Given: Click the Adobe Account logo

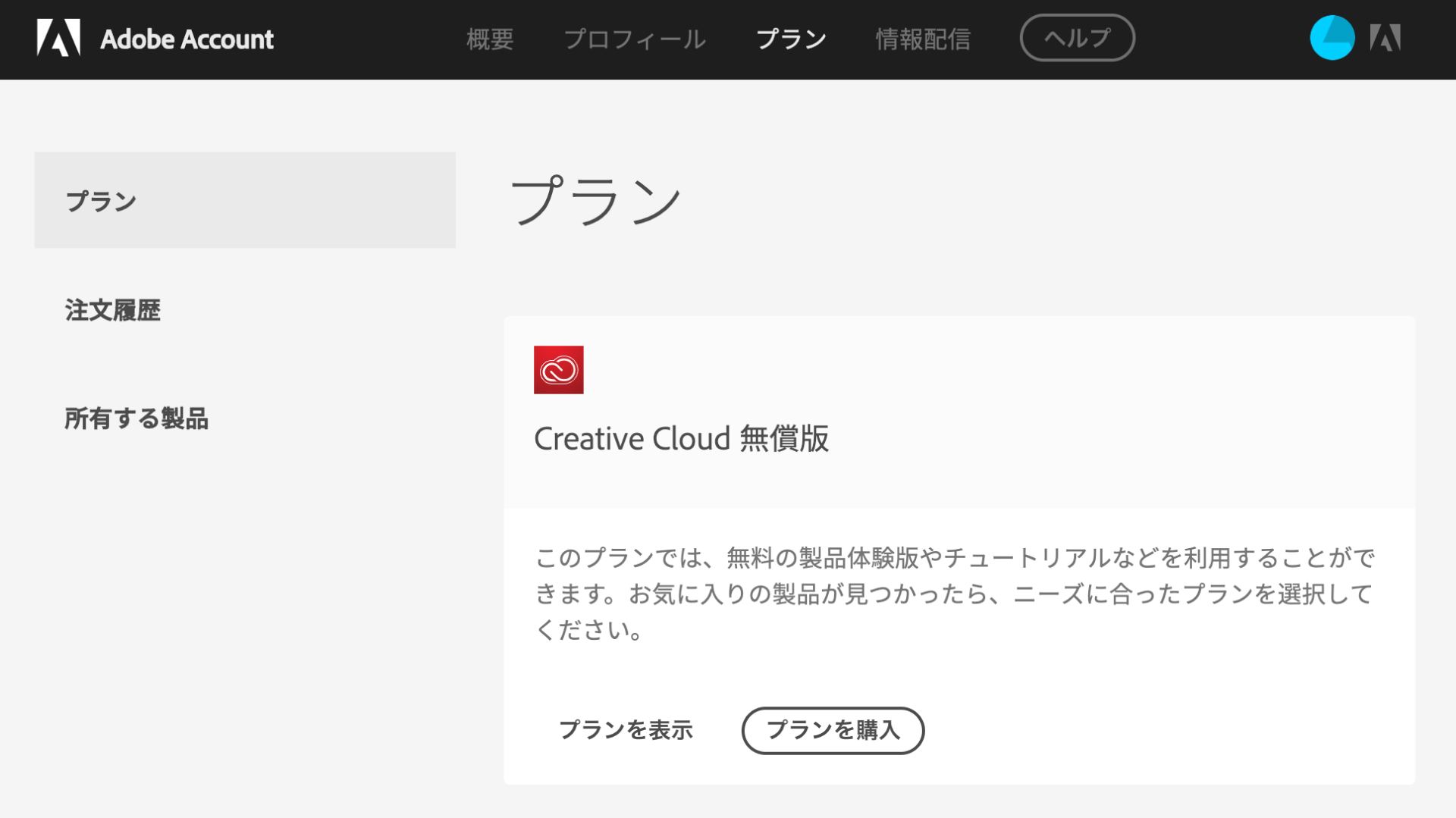Looking at the screenshot, I should (x=155, y=39).
